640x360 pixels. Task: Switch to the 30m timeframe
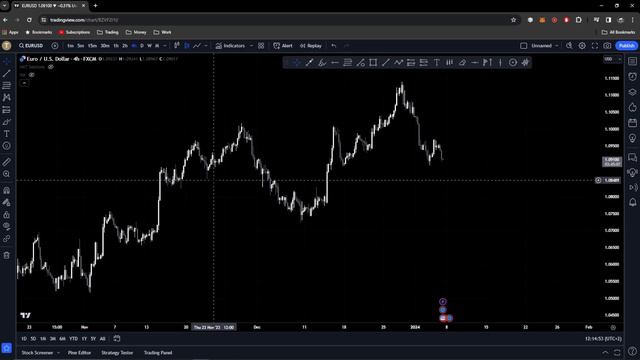(105, 46)
